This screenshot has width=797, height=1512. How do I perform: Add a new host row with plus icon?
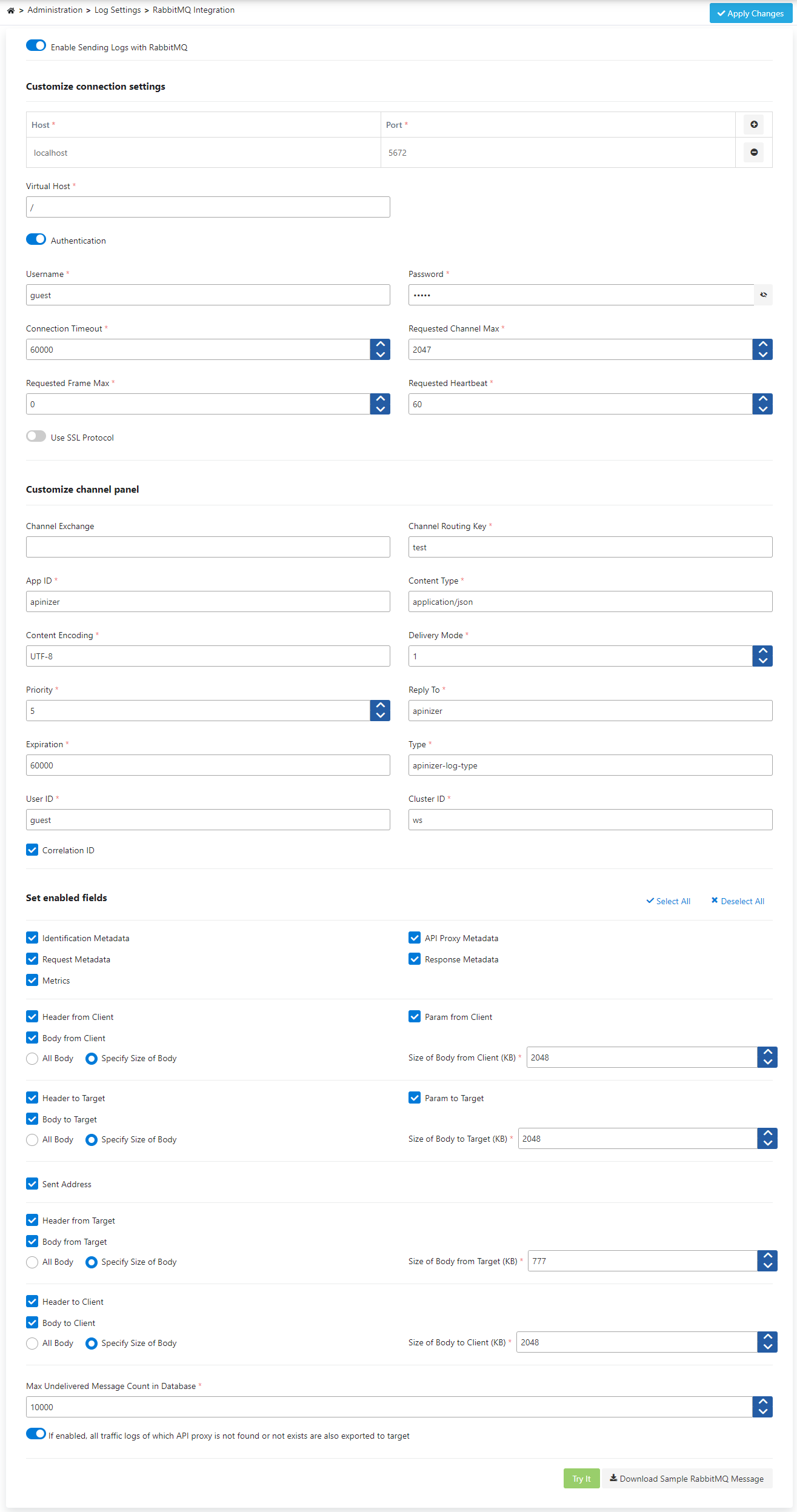(754, 124)
